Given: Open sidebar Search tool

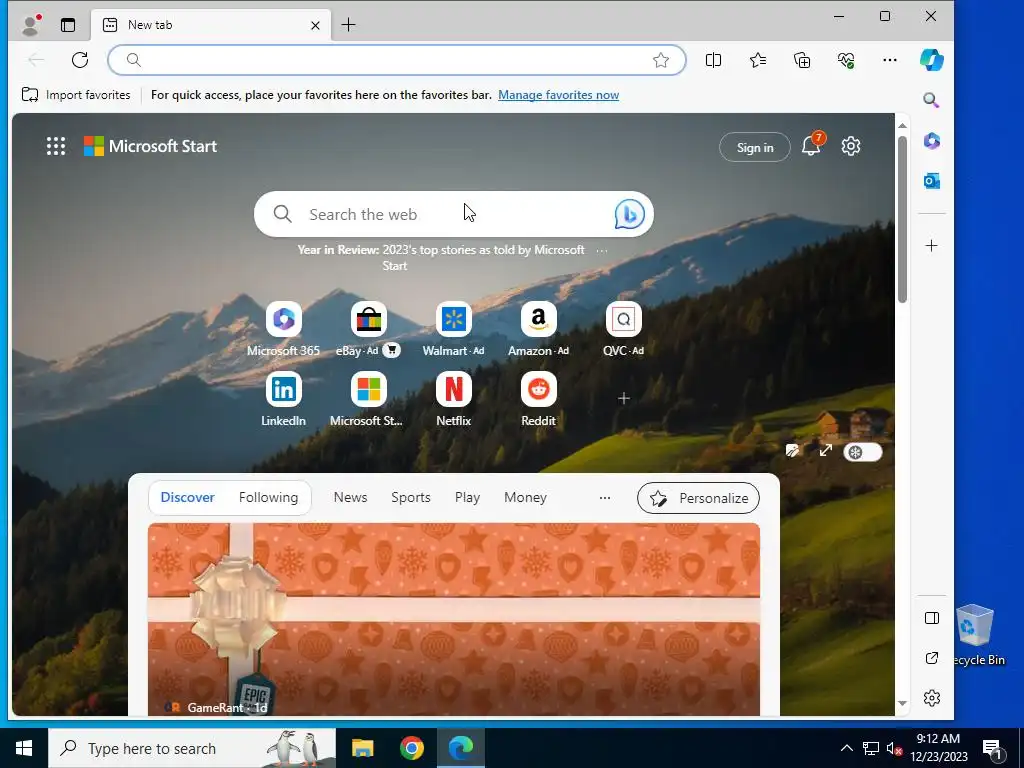Looking at the screenshot, I should click(931, 100).
